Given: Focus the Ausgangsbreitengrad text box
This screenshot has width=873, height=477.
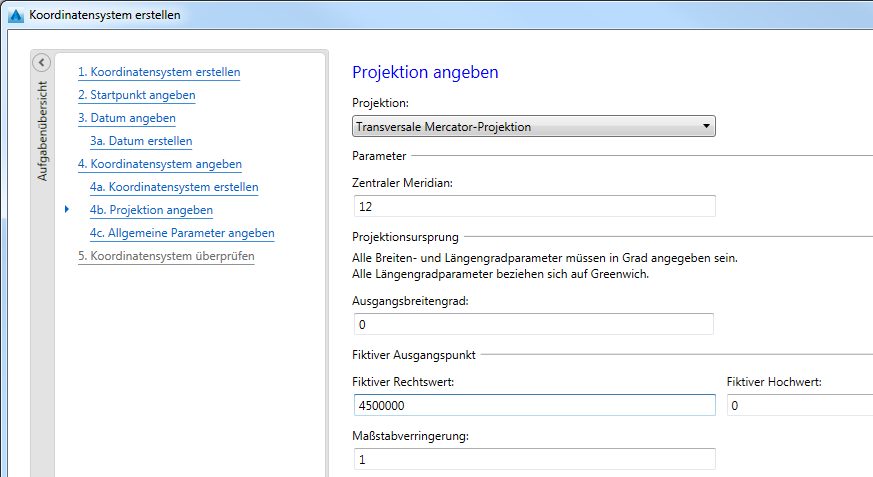Looking at the screenshot, I should click(x=533, y=324).
